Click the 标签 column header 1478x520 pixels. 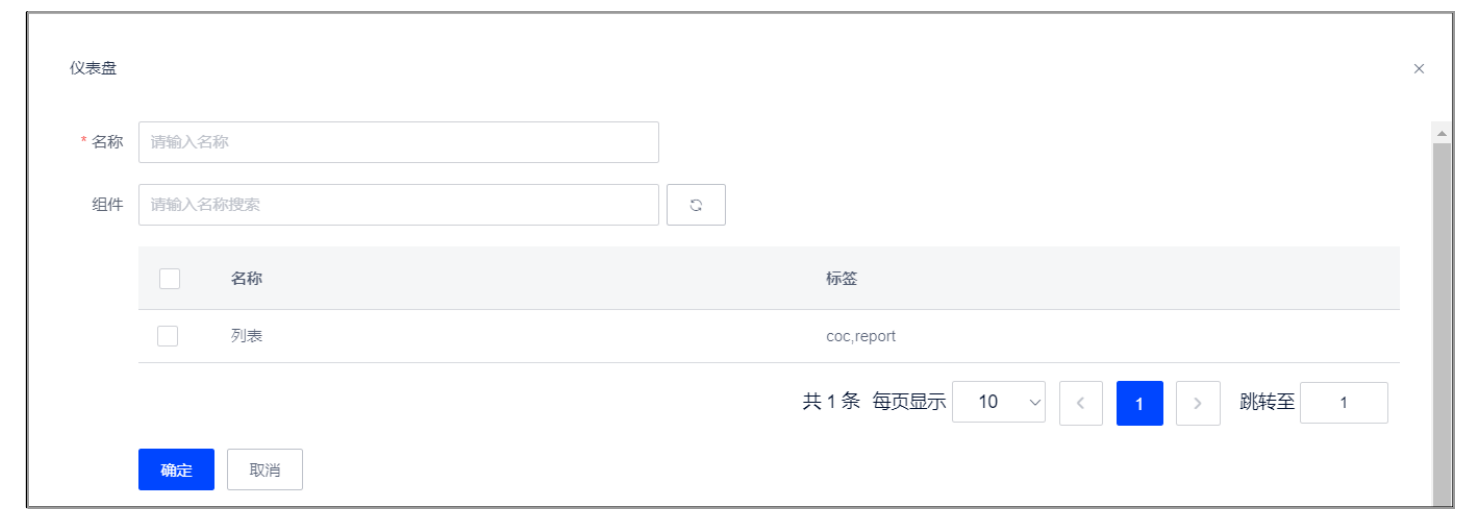[x=842, y=279]
